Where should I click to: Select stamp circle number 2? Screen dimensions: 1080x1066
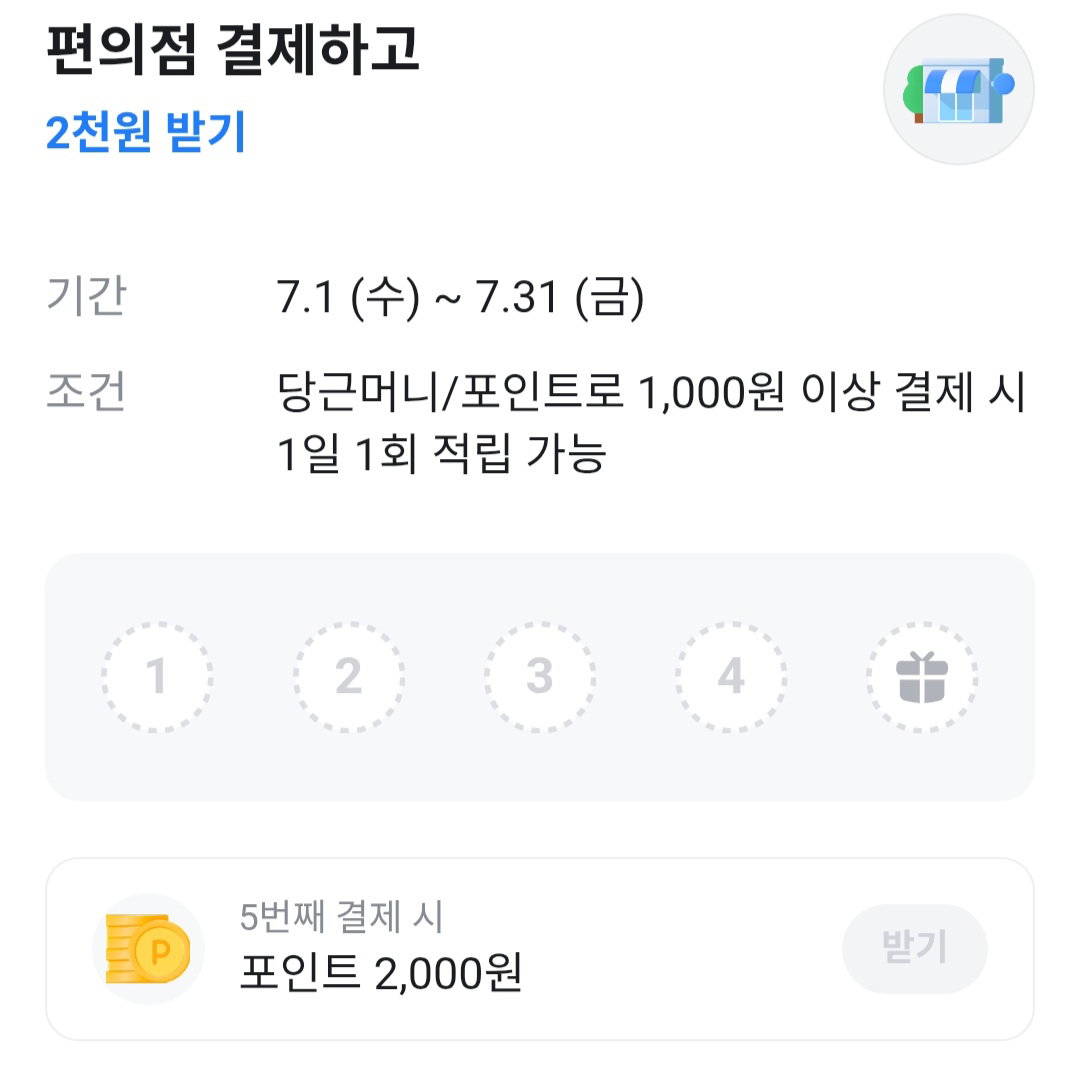(349, 677)
